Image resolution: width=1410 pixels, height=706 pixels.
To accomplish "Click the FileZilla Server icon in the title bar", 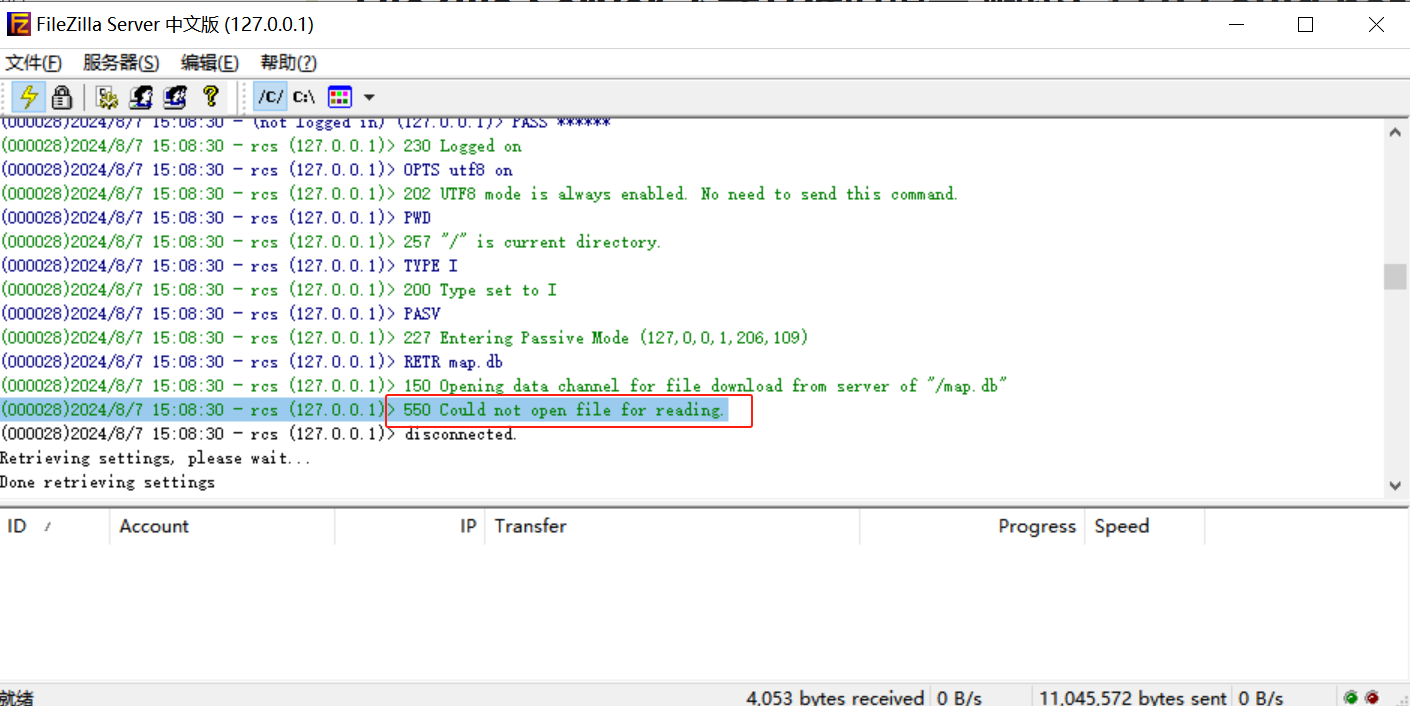I will pos(18,24).
